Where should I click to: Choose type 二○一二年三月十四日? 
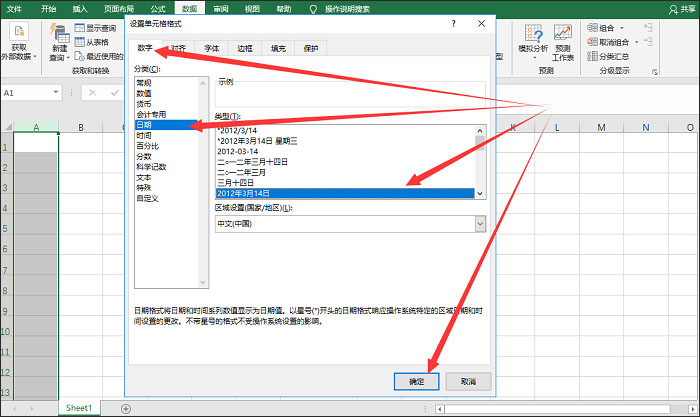pos(252,162)
